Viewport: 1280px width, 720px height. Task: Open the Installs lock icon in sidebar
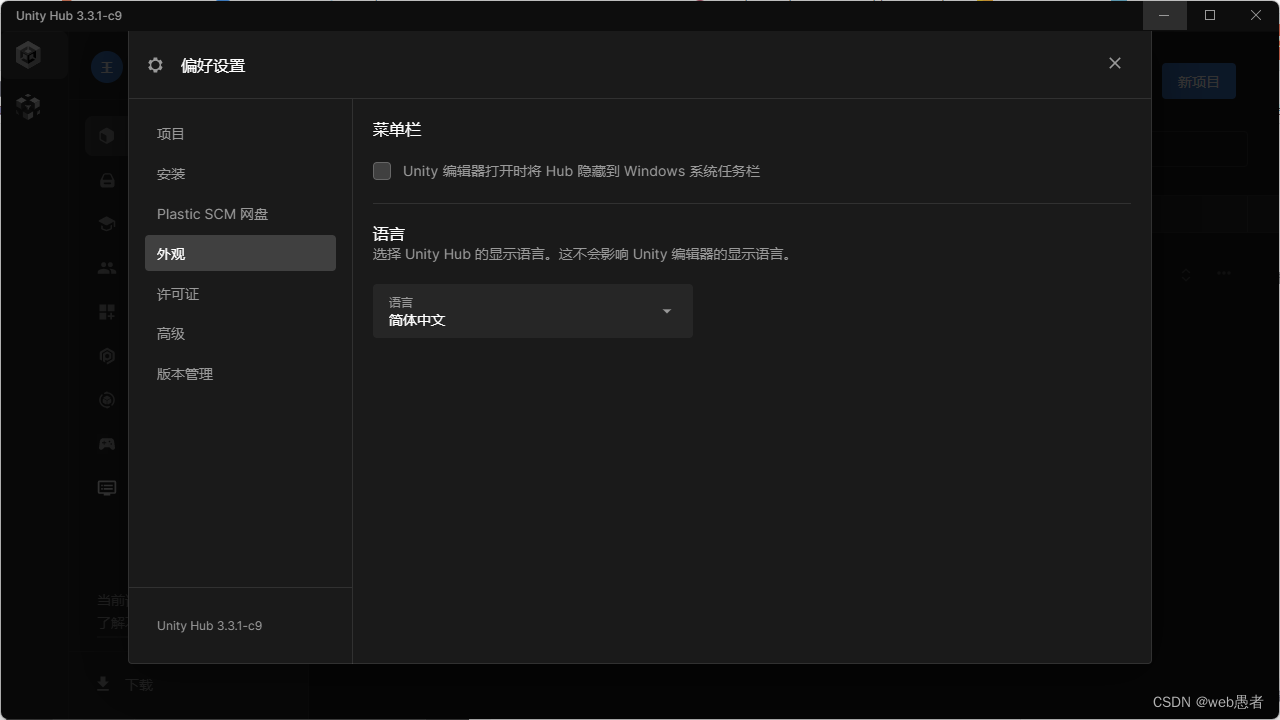click(107, 180)
